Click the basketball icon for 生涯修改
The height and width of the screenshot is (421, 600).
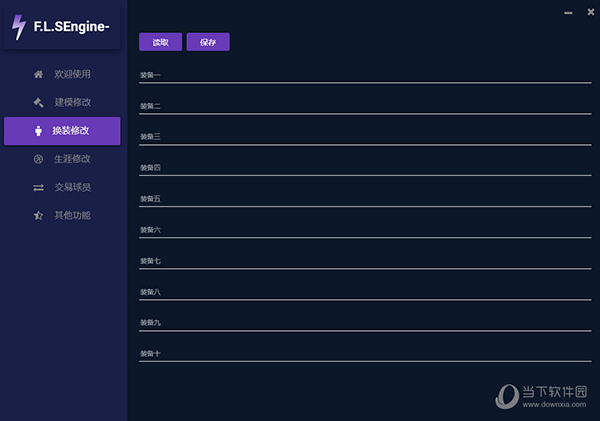pyautogui.click(x=38, y=159)
